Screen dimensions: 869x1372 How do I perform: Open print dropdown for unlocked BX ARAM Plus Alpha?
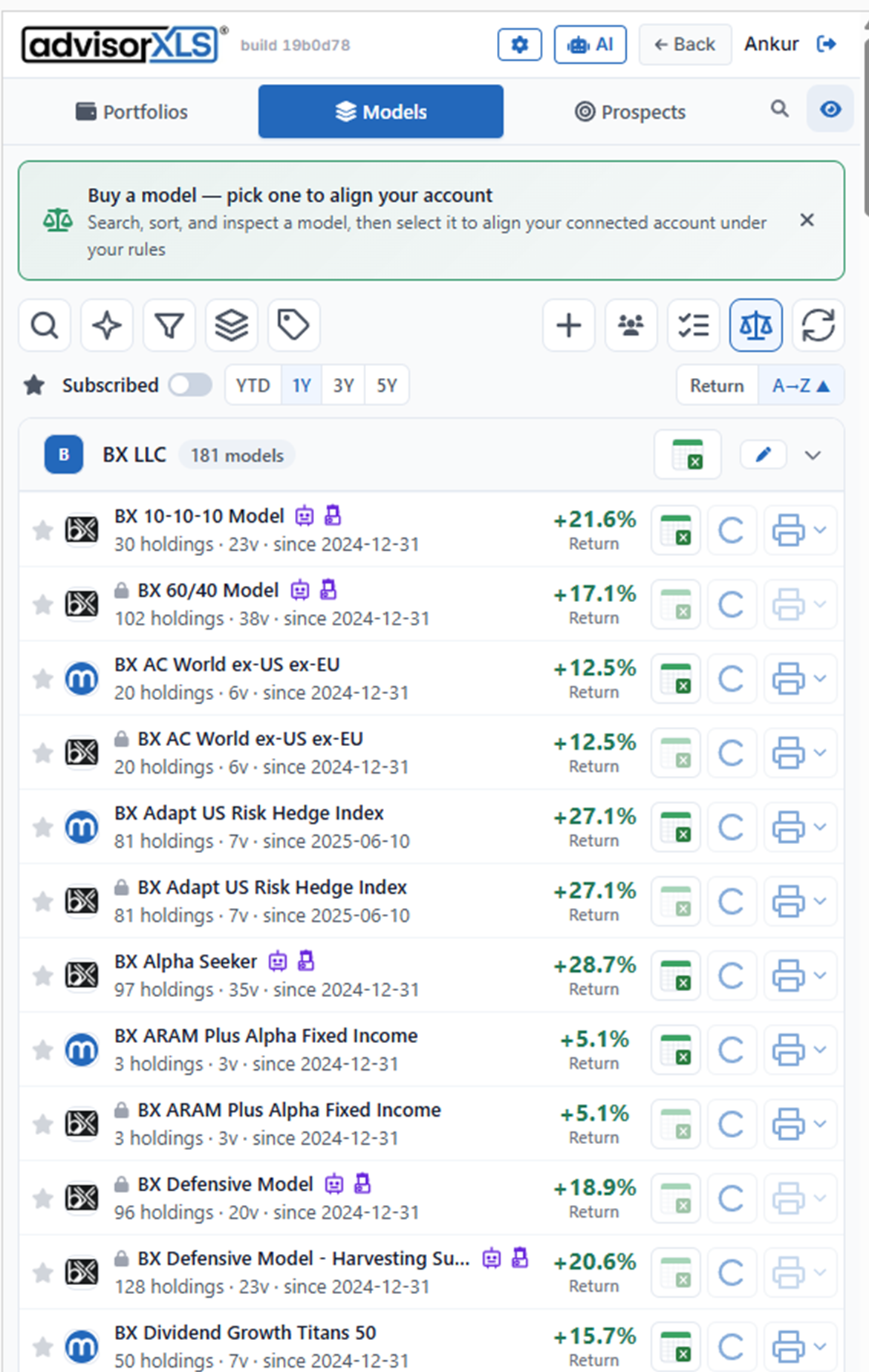[820, 1050]
